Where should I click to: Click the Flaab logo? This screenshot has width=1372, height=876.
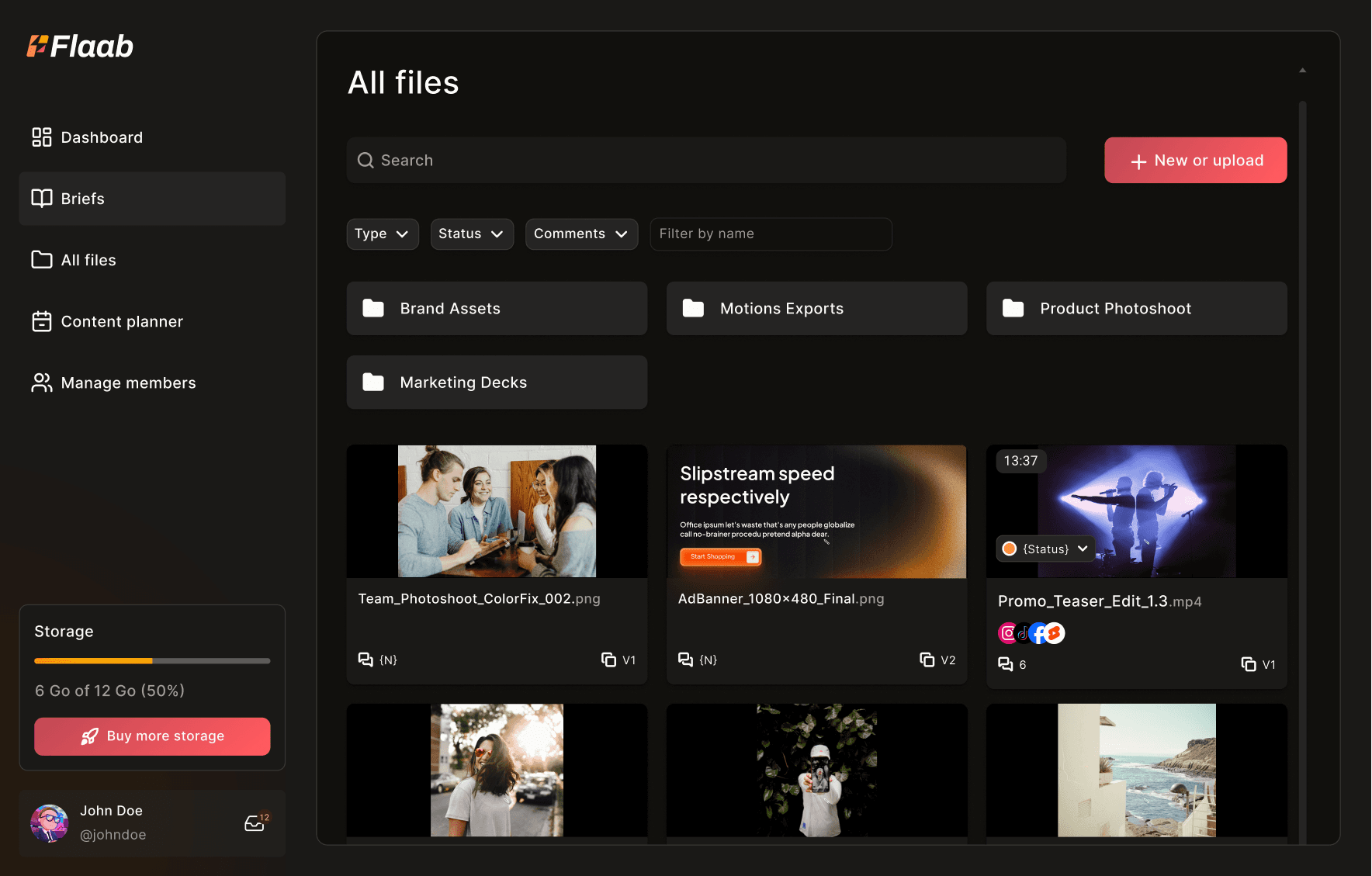click(81, 47)
